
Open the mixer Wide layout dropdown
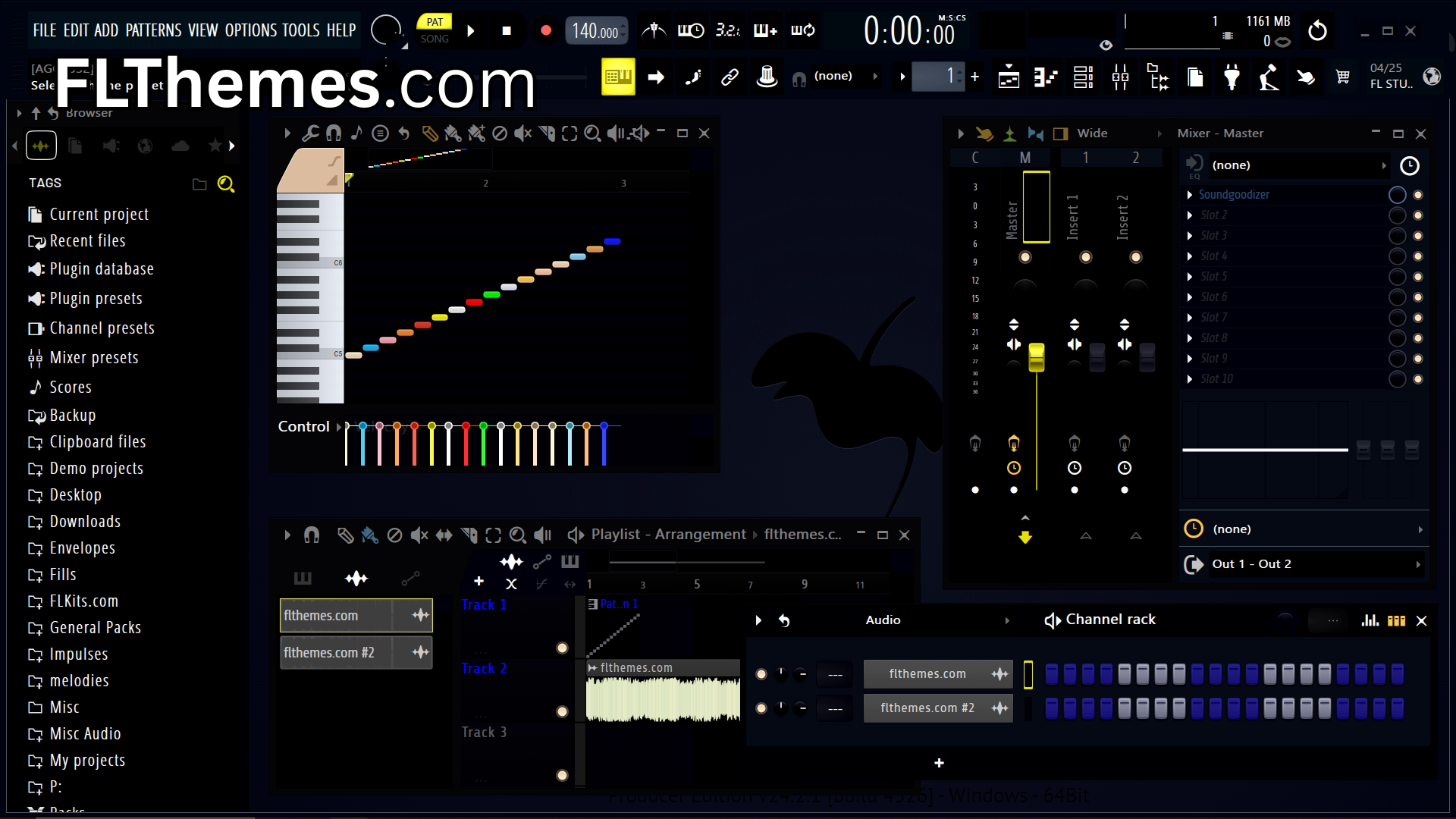pos(1119,133)
